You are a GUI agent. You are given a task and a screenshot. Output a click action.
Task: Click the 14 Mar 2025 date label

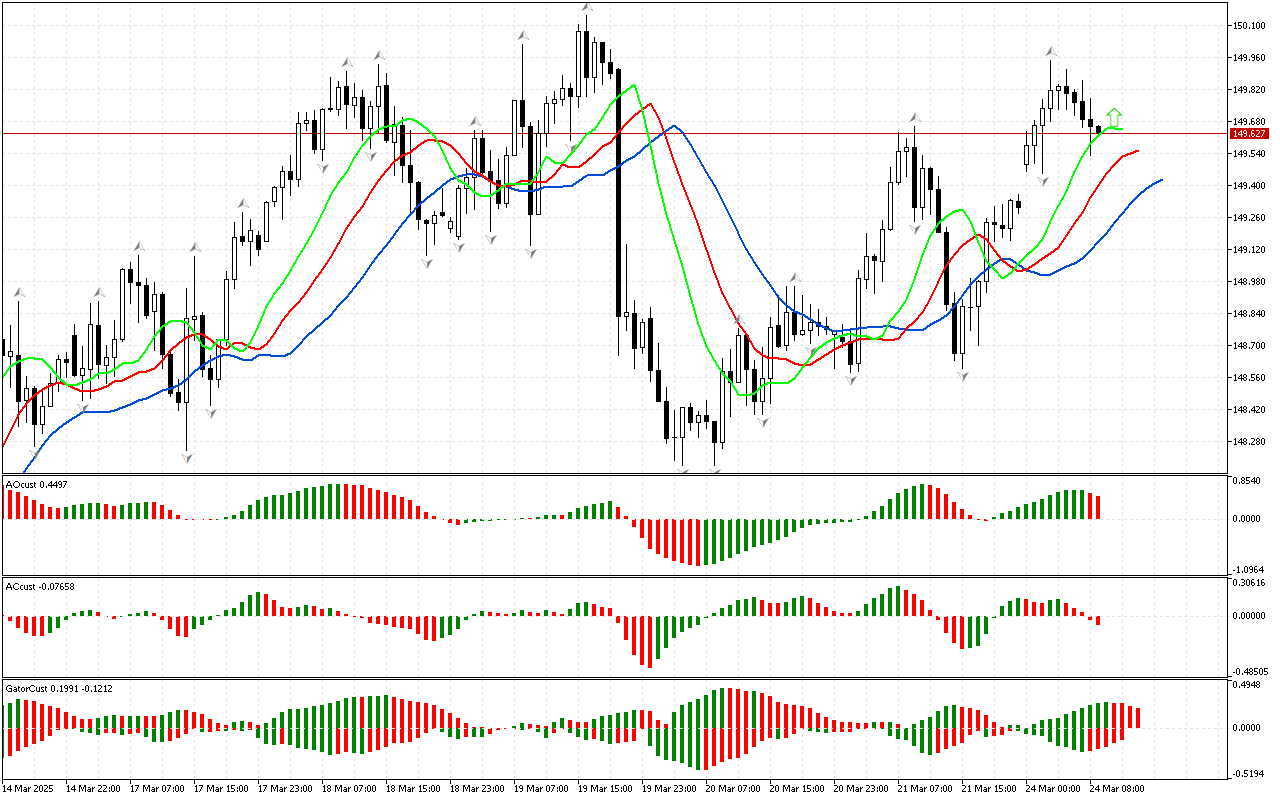click(x=30, y=789)
